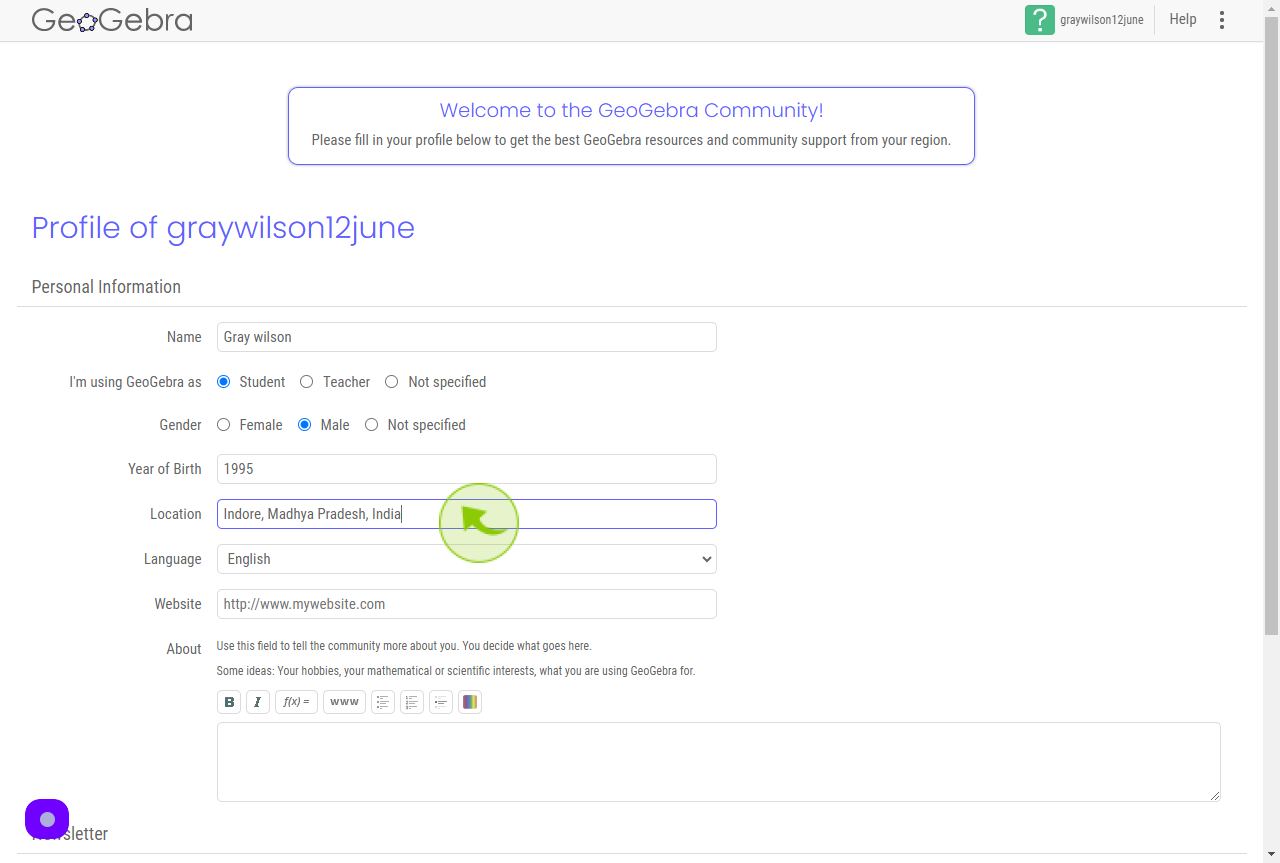Click the vertical page scrollbar
The image size is (1280, 863).
click(x=1271, y=326)
